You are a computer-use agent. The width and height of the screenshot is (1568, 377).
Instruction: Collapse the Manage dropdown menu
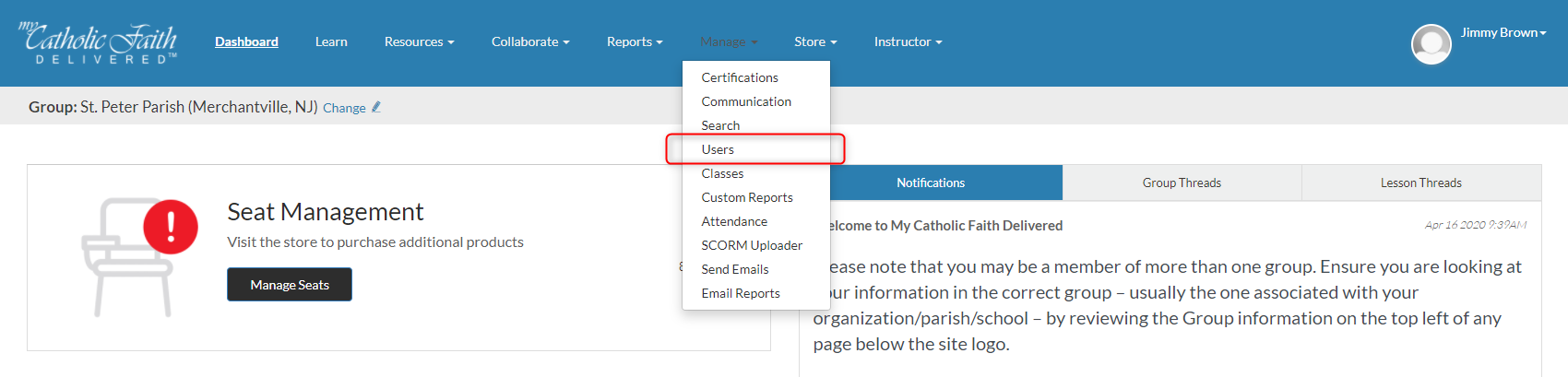(x=729, y=41)
